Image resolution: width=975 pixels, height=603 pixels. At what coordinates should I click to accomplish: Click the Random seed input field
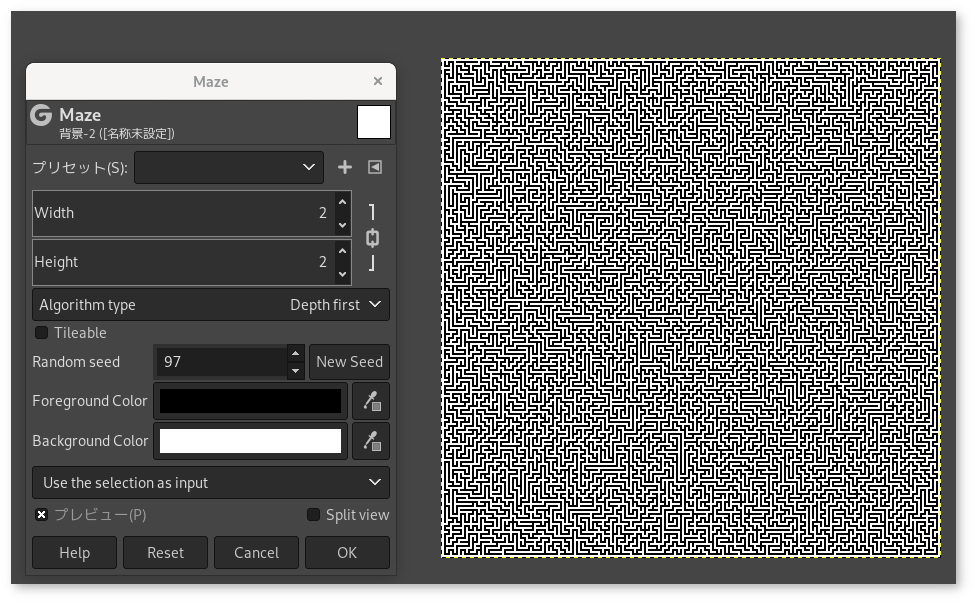[x=220, y=362]
